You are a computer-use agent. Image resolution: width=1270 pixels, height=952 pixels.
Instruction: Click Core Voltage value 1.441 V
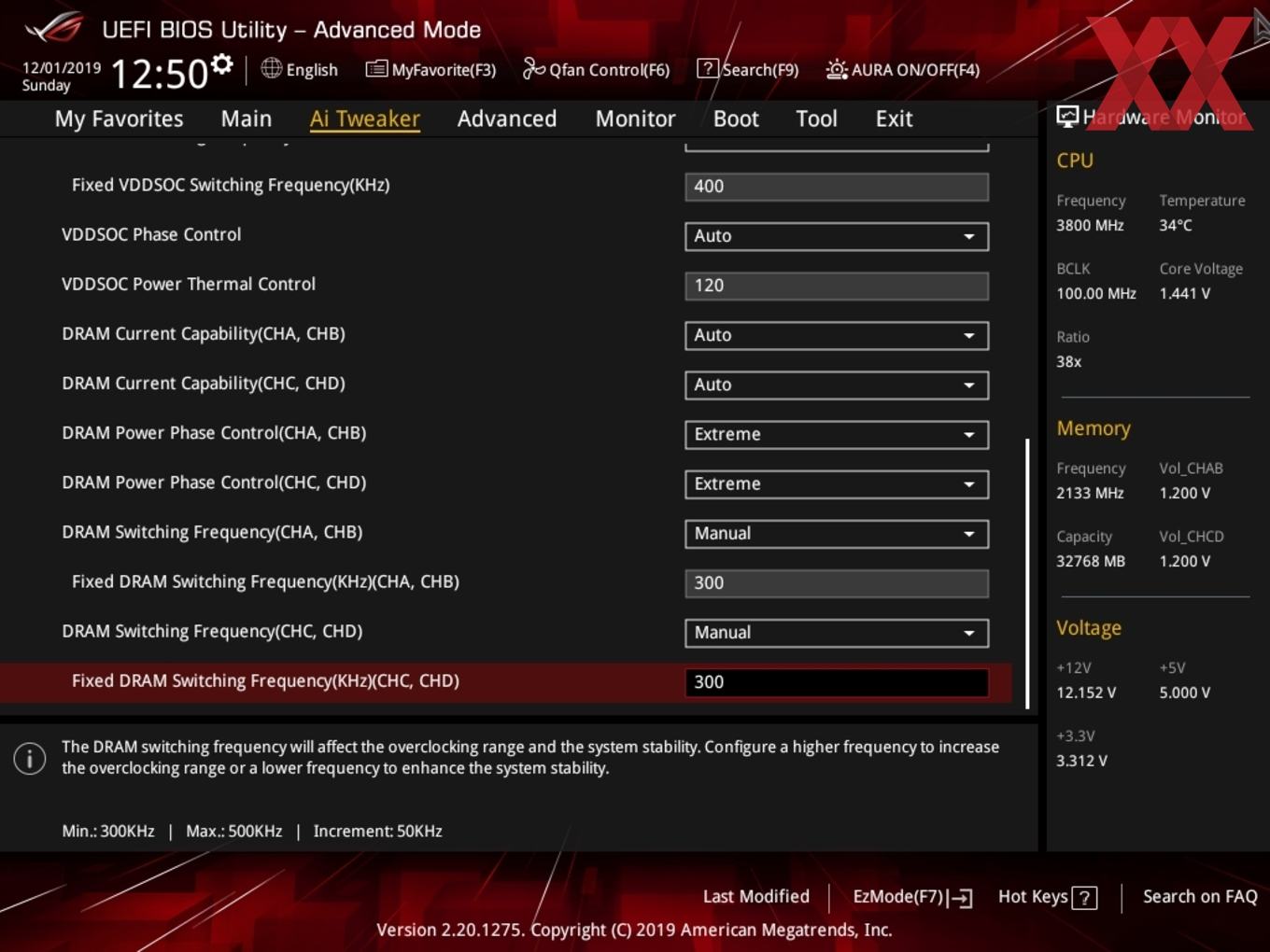[1184, 293]
